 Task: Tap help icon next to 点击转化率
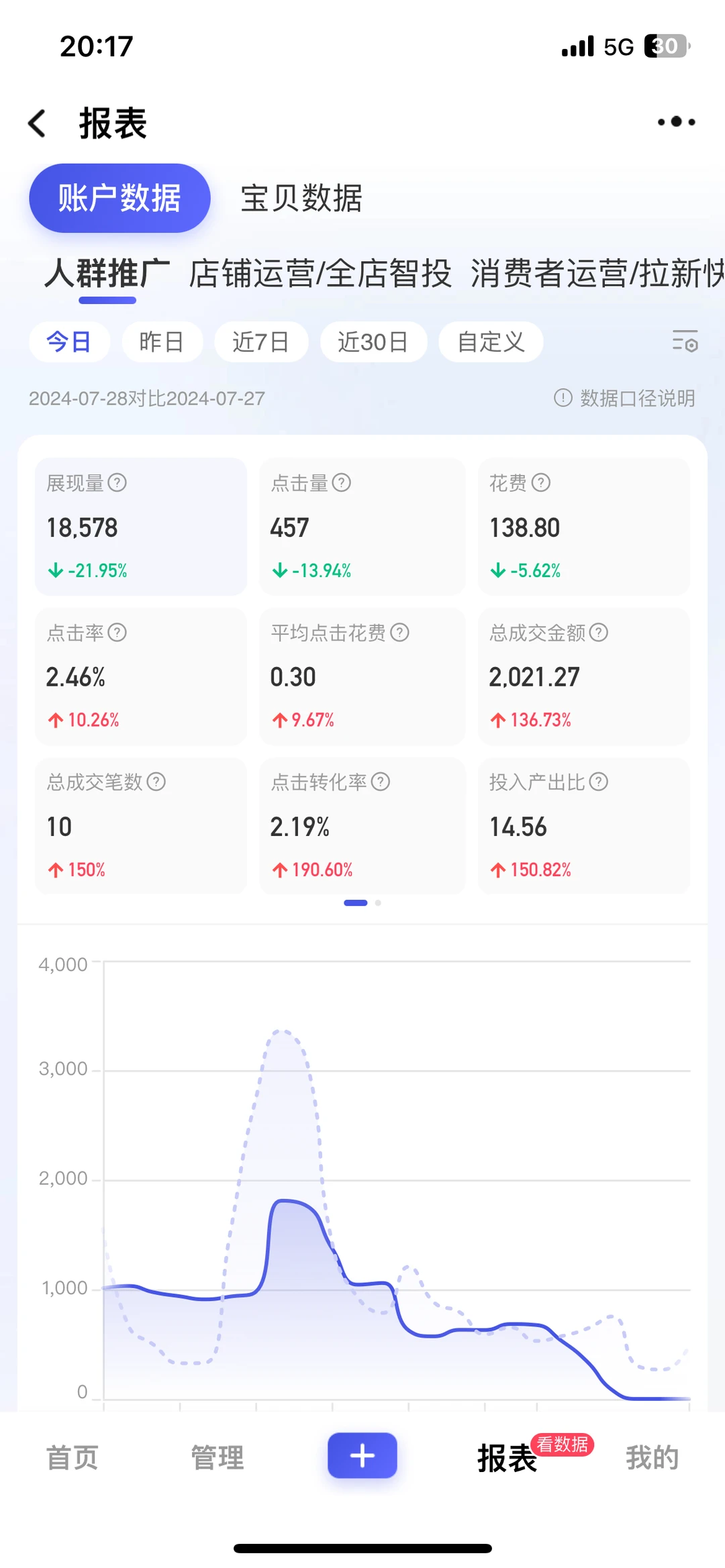pyautogui.click(x=380, y=782)
